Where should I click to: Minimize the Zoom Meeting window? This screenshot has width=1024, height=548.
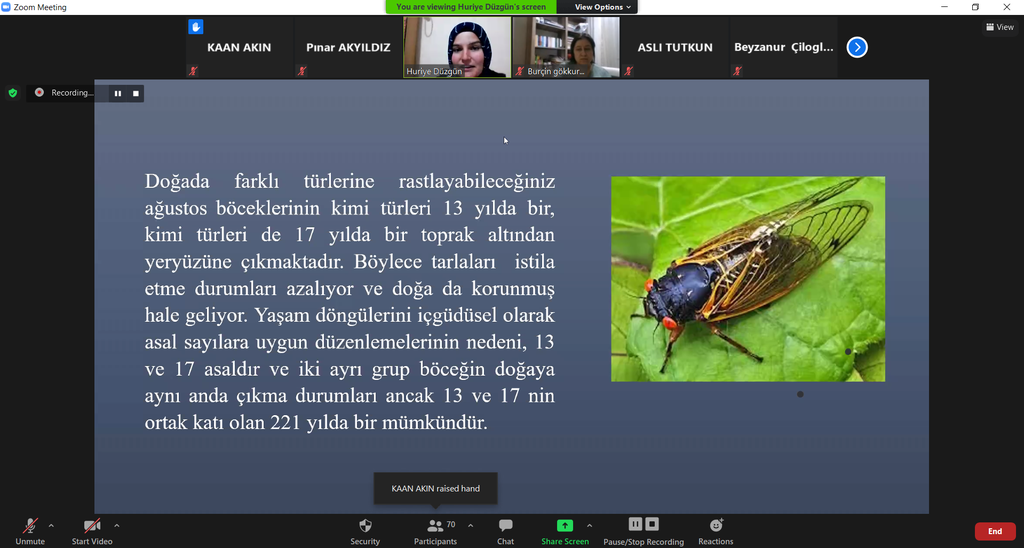coord(944,7)
